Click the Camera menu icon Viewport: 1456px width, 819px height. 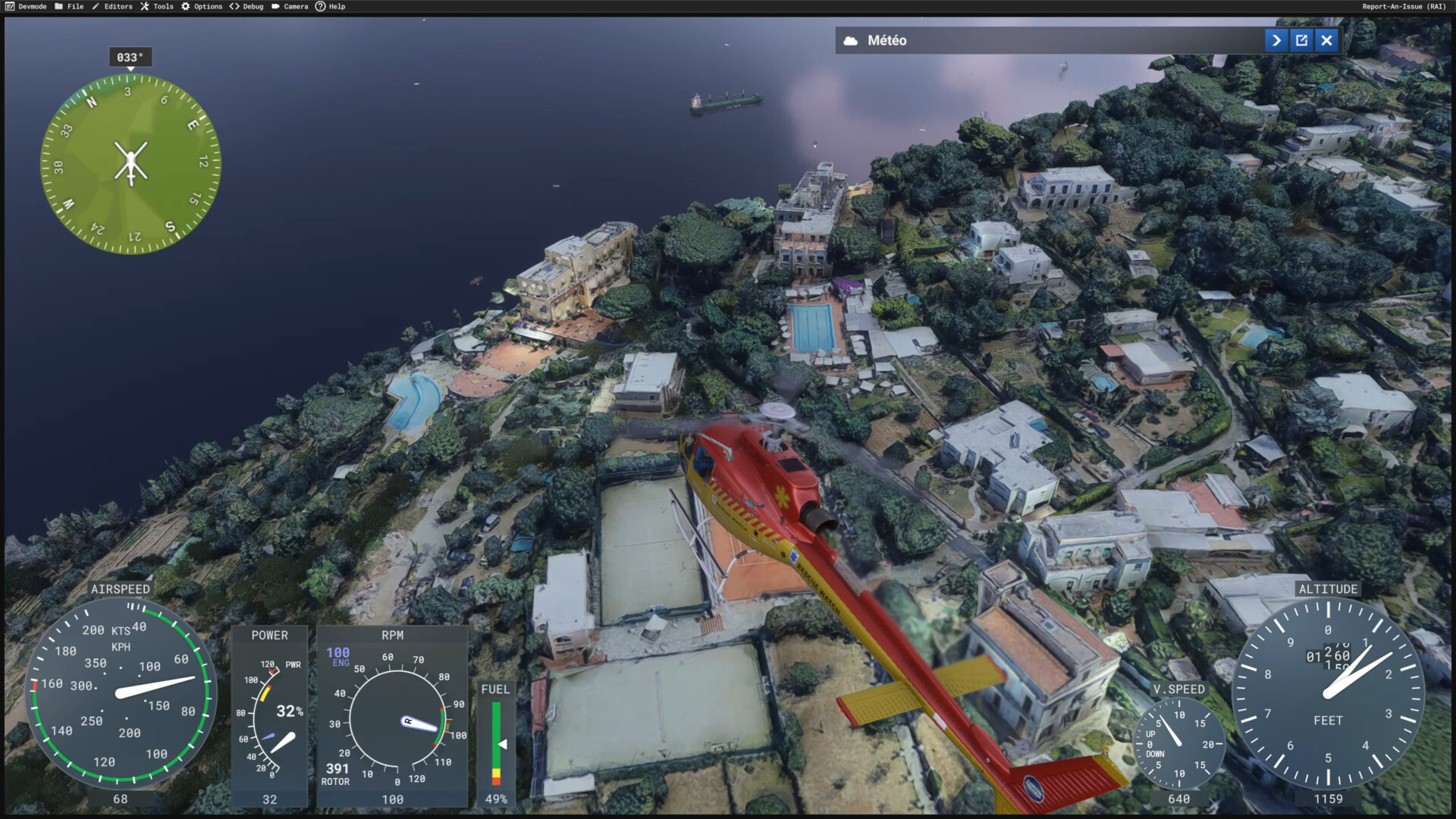pos(276,6)
